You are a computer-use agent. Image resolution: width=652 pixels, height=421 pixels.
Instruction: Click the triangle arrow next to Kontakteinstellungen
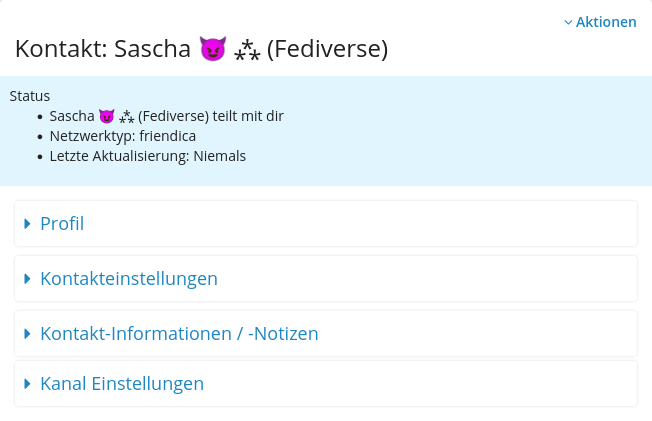(27, 279)
